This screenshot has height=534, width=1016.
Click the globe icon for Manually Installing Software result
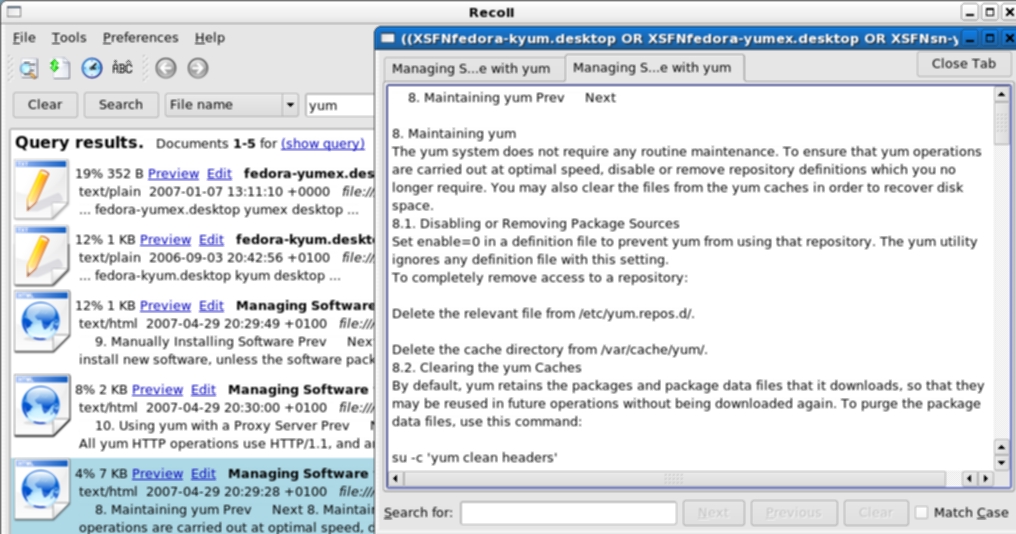click(x=41, y=321)
